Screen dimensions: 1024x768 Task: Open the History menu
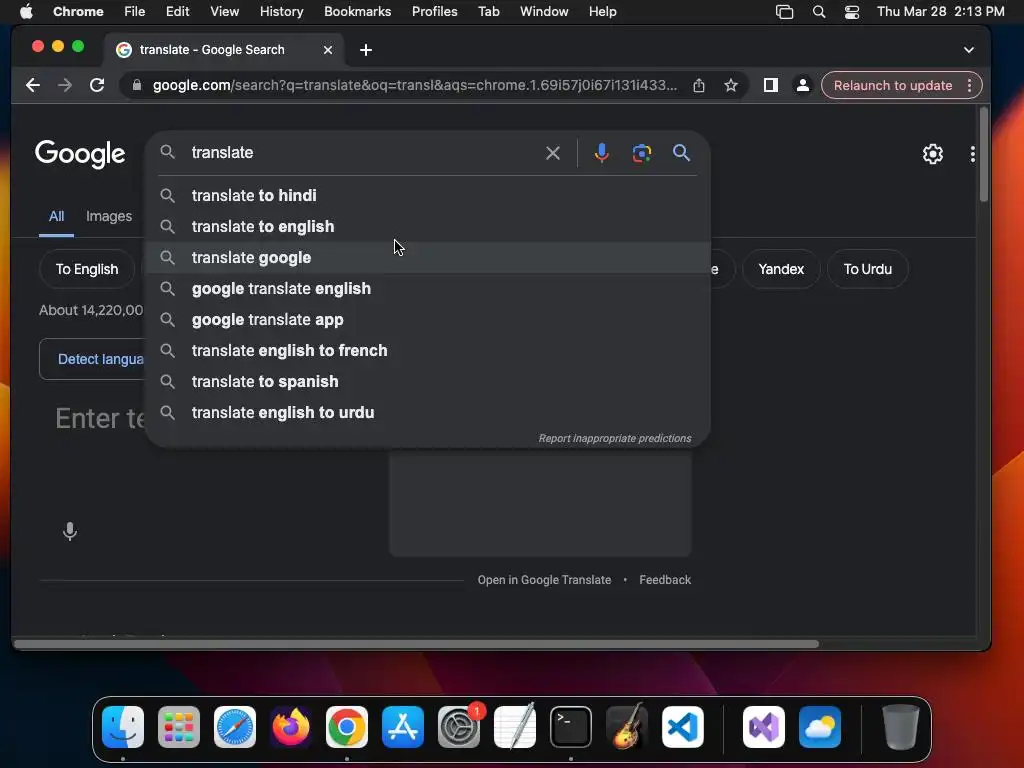[x=281, y=12]
